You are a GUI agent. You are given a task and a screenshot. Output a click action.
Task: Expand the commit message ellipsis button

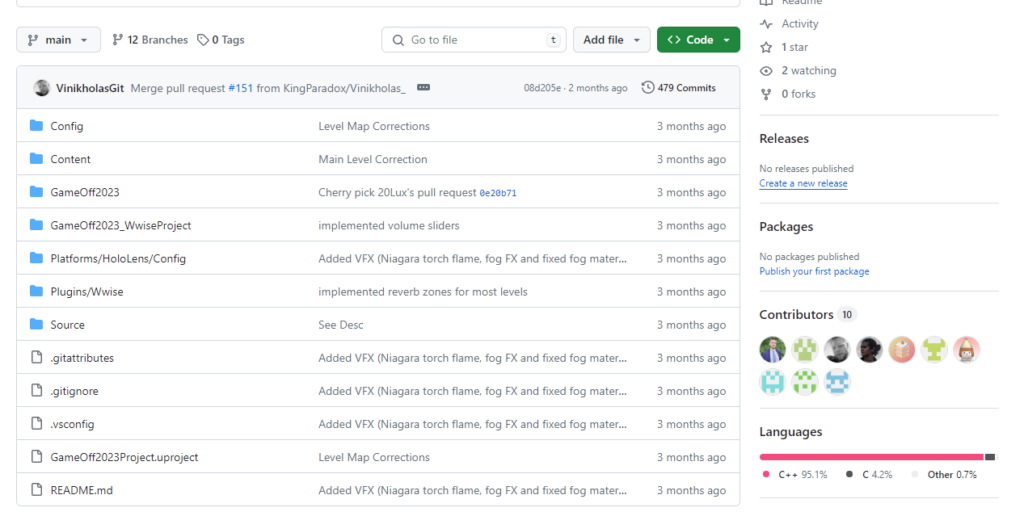(423, 88)
